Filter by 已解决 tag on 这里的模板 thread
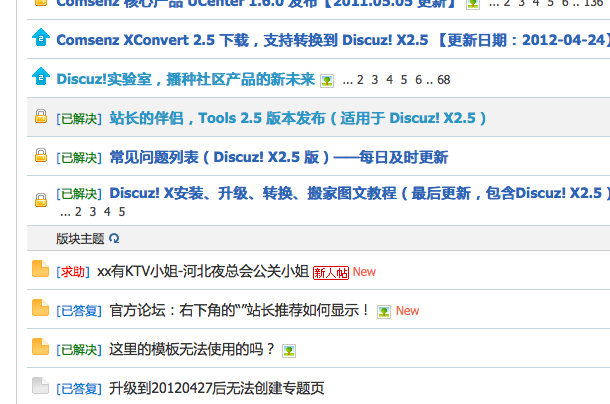 (x=79, y=350)
